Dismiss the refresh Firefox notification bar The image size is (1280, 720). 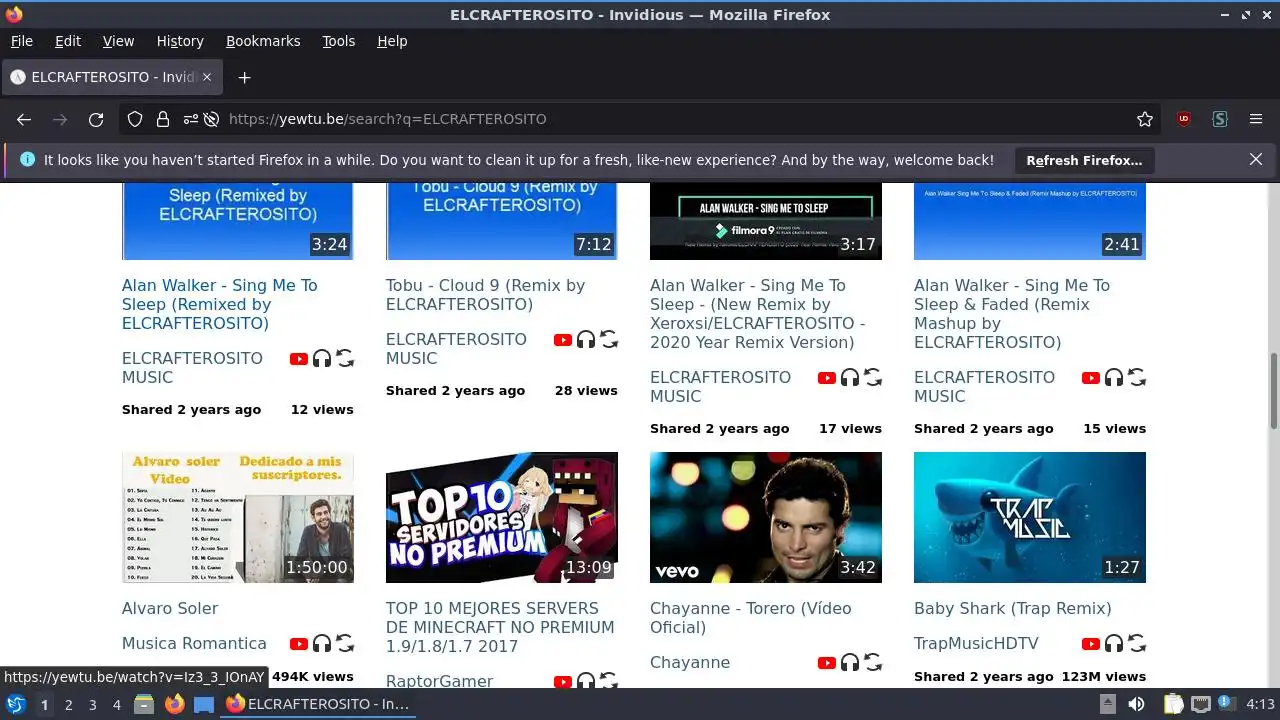[x=1256, y=159]
